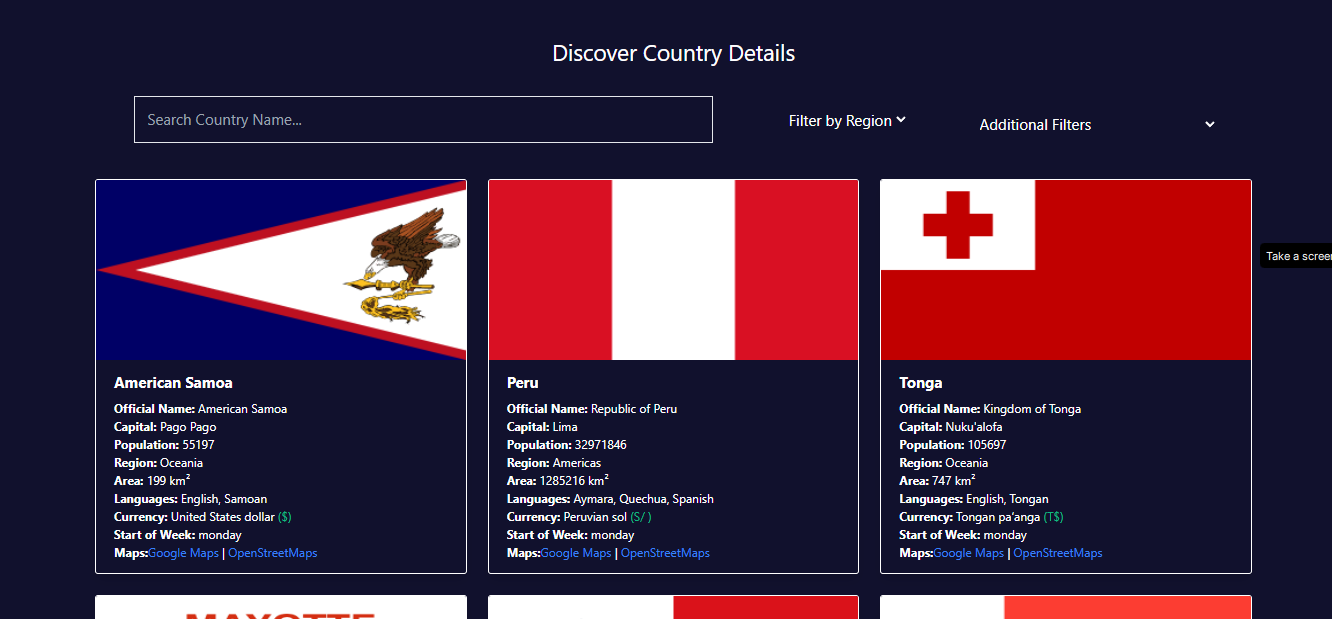
Task: Click the Tonga flag image
Action: (x=1066, y=270)
